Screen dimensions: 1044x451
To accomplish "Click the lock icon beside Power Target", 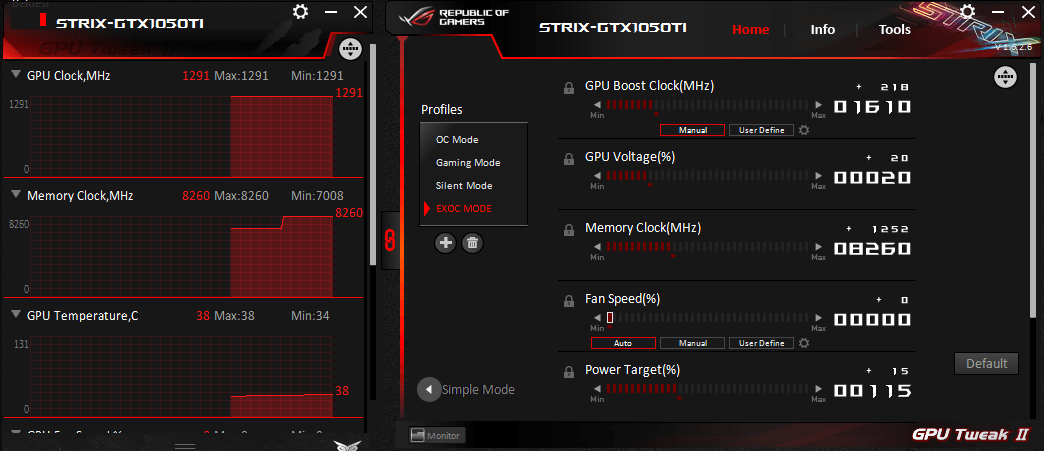I will 569,372.
